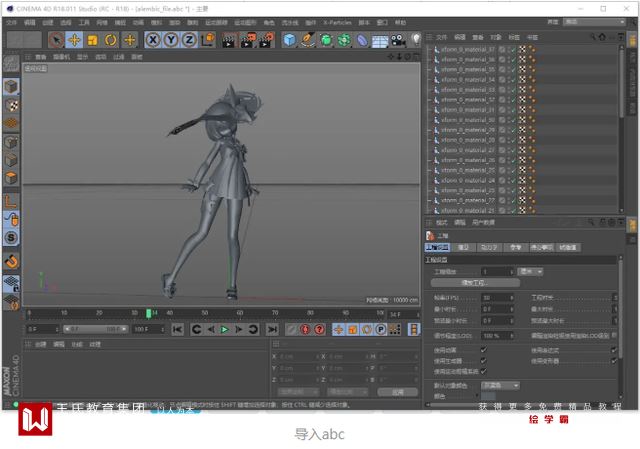Select the Live Selection arrow tool
This screenshot has width=640, height=449.
pos(56,40)
